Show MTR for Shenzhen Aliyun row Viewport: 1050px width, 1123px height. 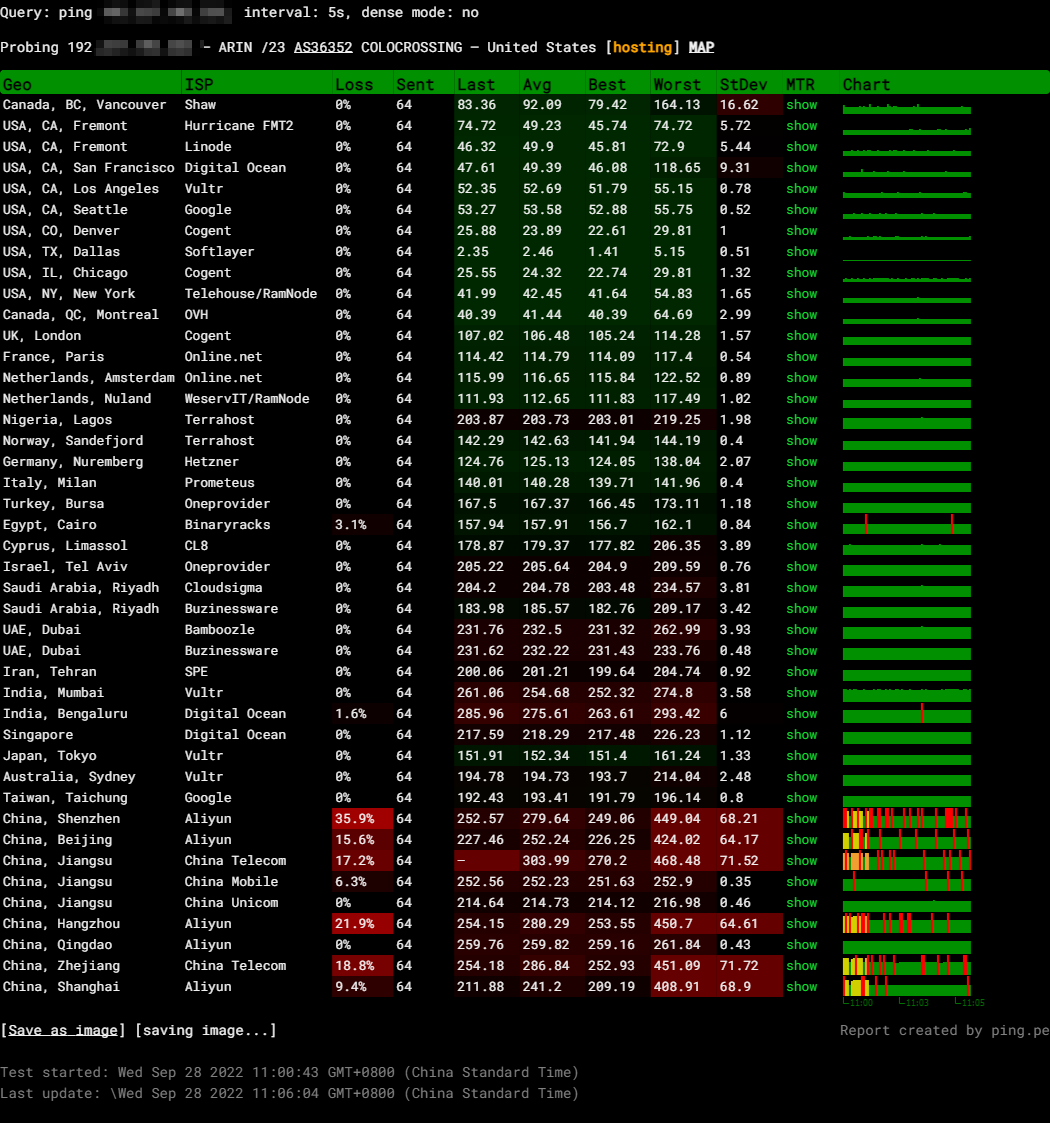pos(801,819)
